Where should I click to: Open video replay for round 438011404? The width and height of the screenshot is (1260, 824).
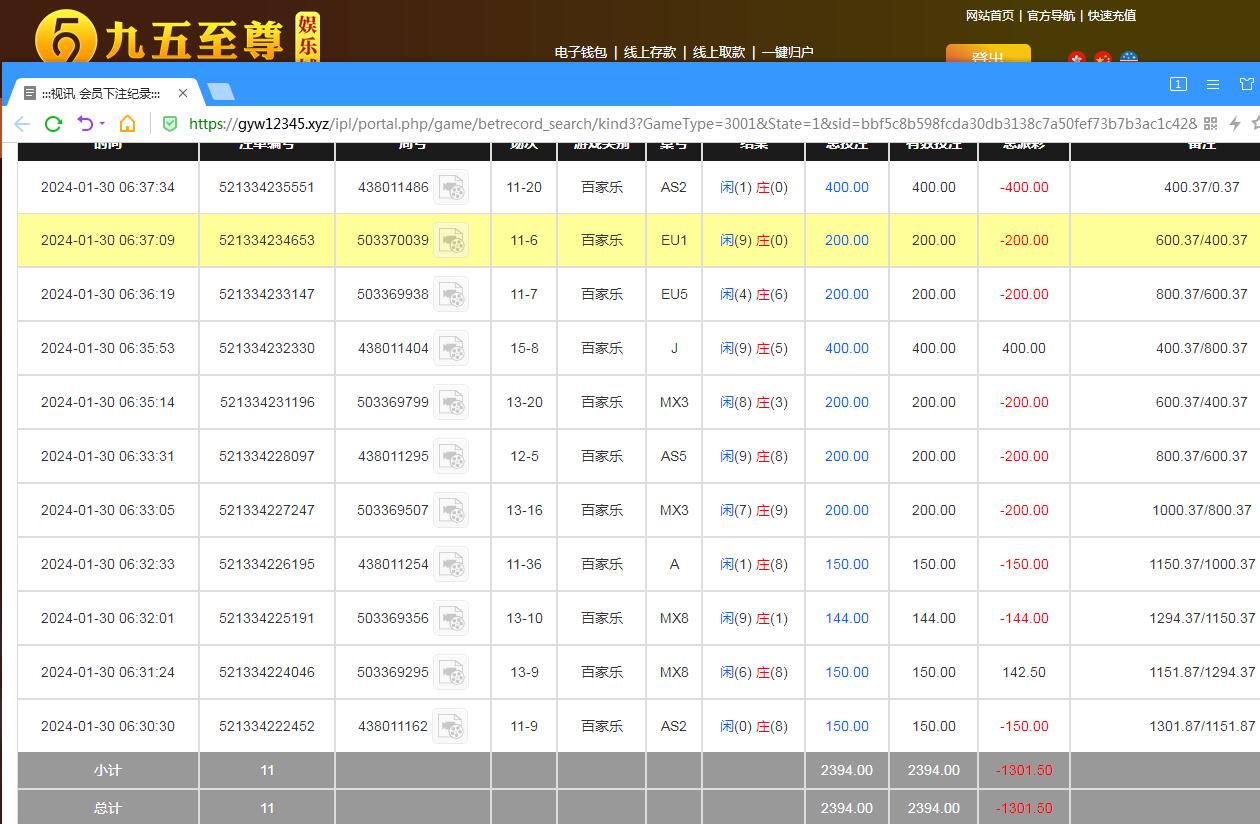(x=451, y=349)
